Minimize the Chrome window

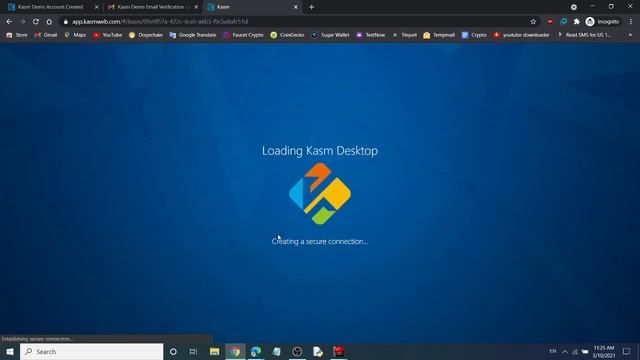(593, 6)
